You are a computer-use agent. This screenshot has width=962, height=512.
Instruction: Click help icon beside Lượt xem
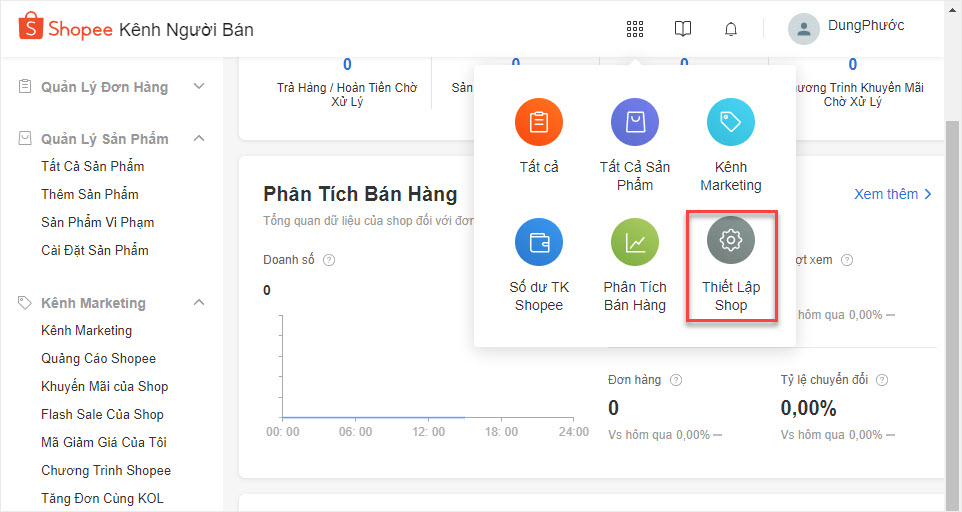[847, 260]
